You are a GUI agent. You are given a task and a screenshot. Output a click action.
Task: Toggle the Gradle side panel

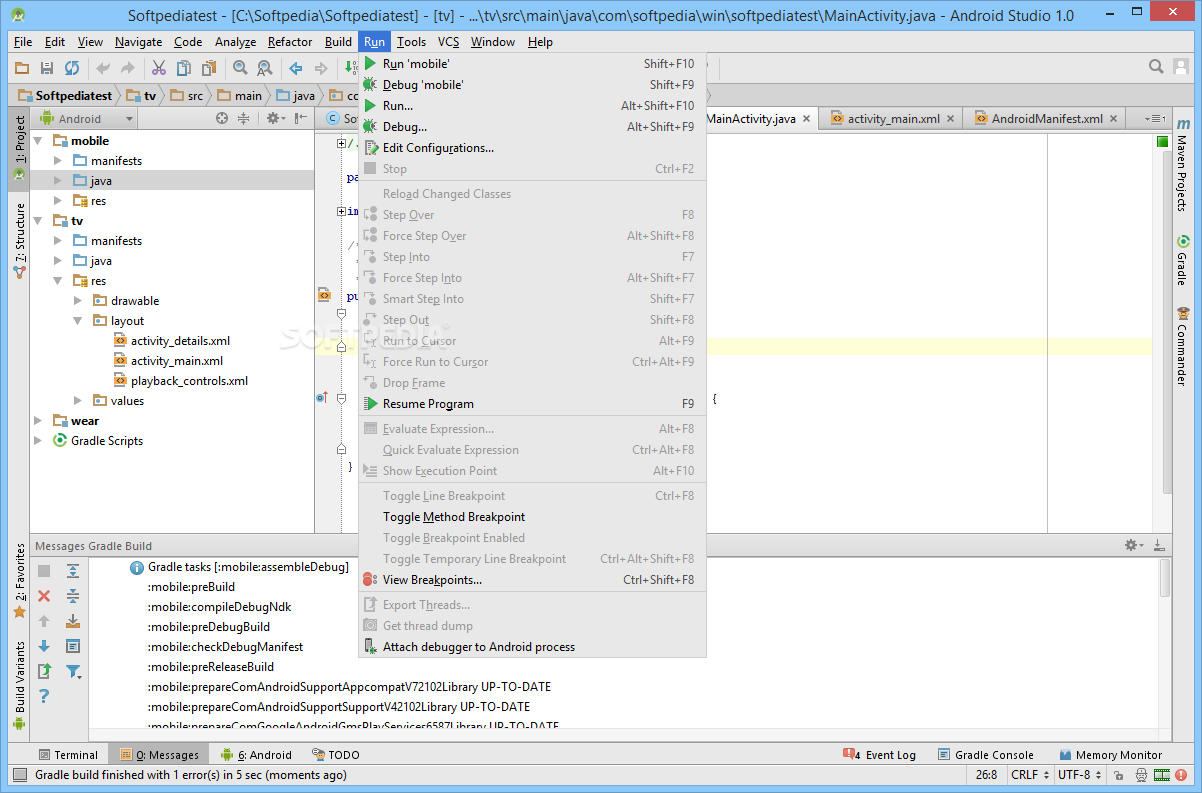1182,261
